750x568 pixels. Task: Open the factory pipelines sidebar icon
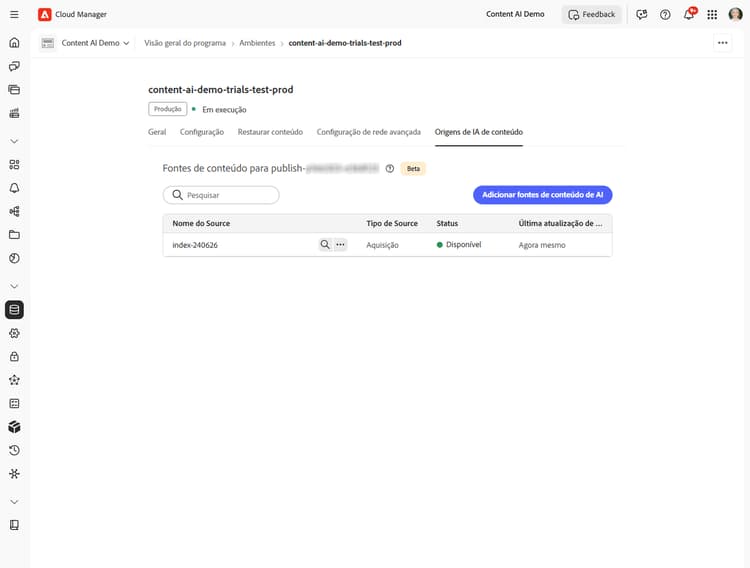14,113
